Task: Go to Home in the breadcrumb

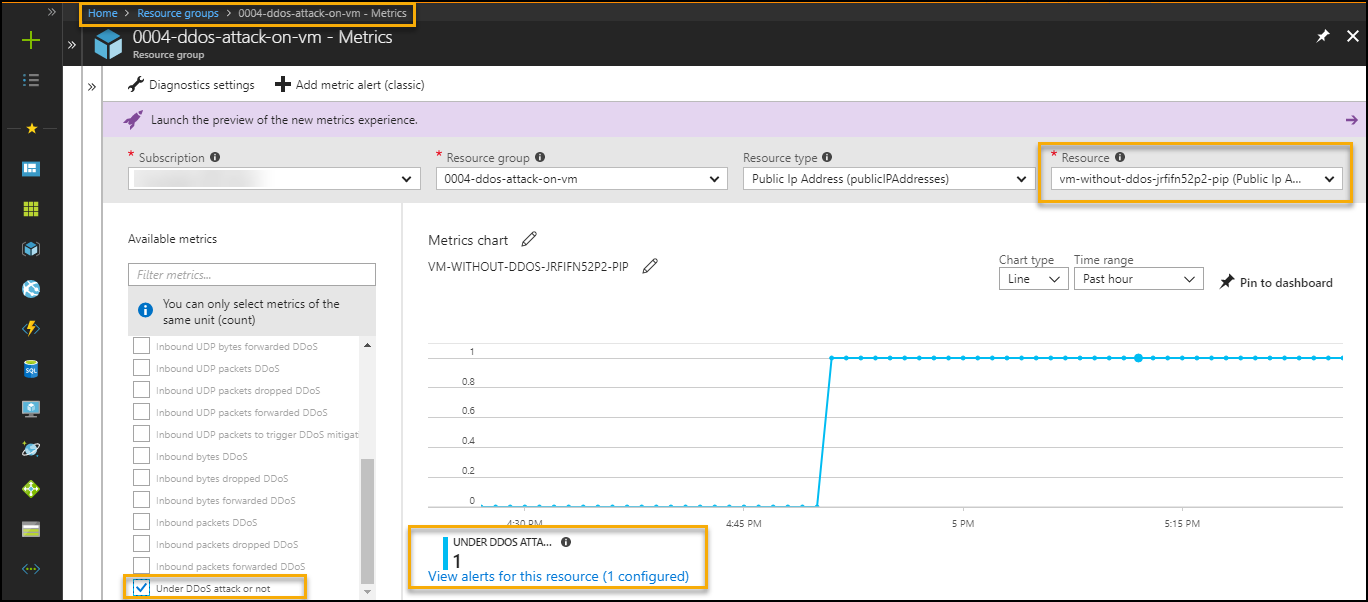Action: pyautogui.click(x=102, y=14)
